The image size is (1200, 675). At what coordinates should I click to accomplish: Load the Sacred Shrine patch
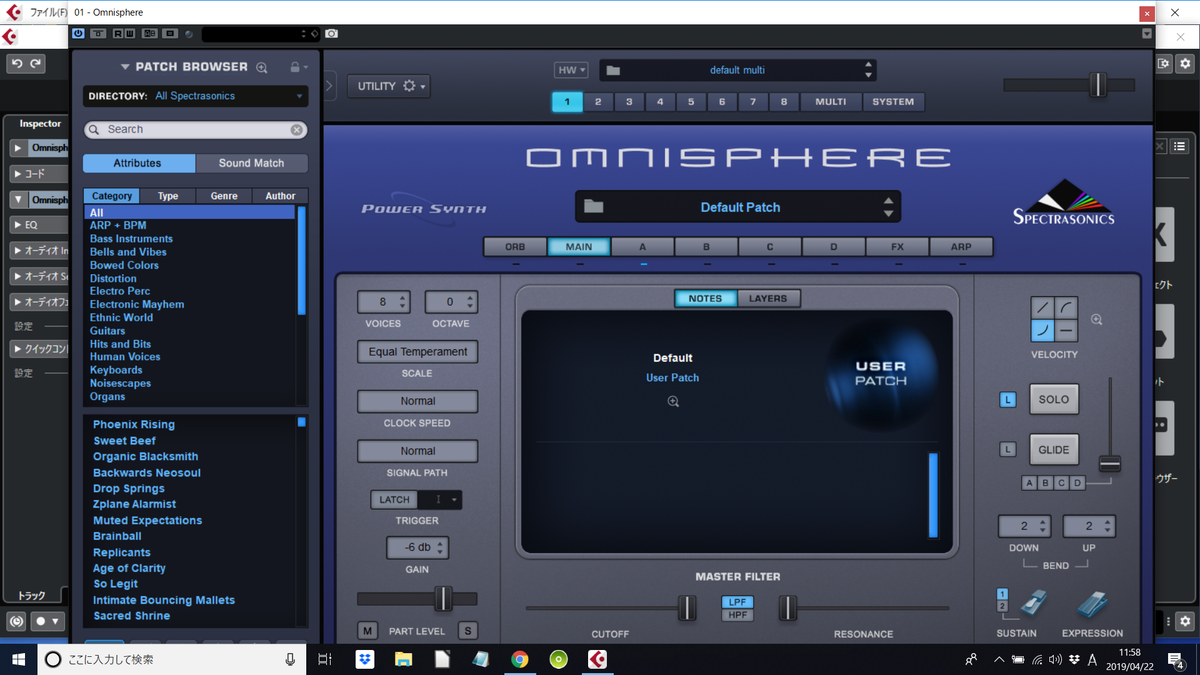coord(132,616)
